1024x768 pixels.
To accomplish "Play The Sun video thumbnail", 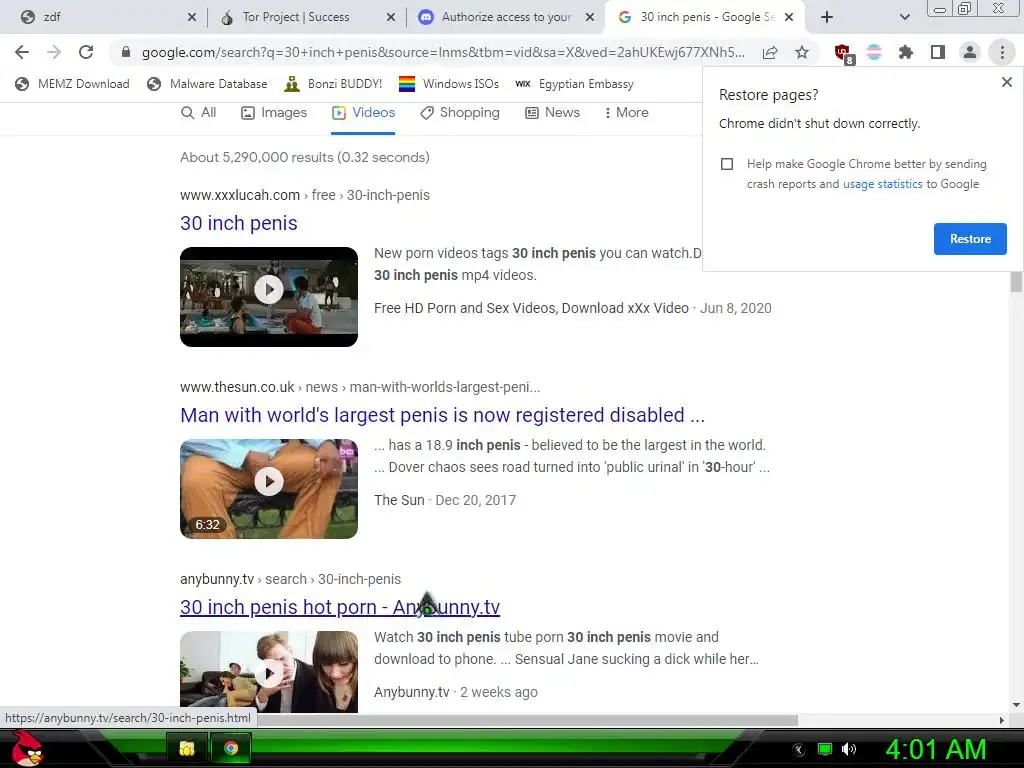I will (x=268, y=488).
